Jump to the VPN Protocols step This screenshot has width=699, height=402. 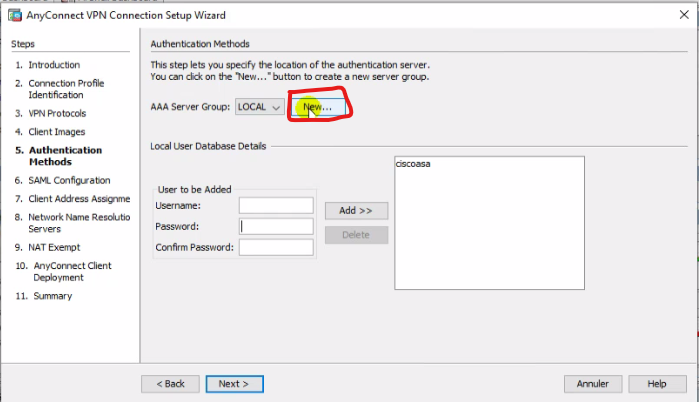(x=57, y=113)
